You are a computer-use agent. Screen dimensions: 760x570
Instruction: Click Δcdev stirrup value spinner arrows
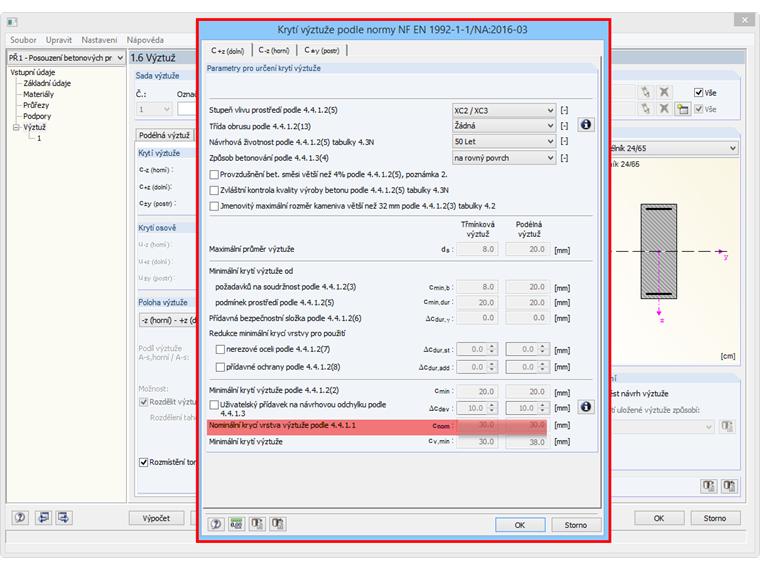click(x=492, y=408)
